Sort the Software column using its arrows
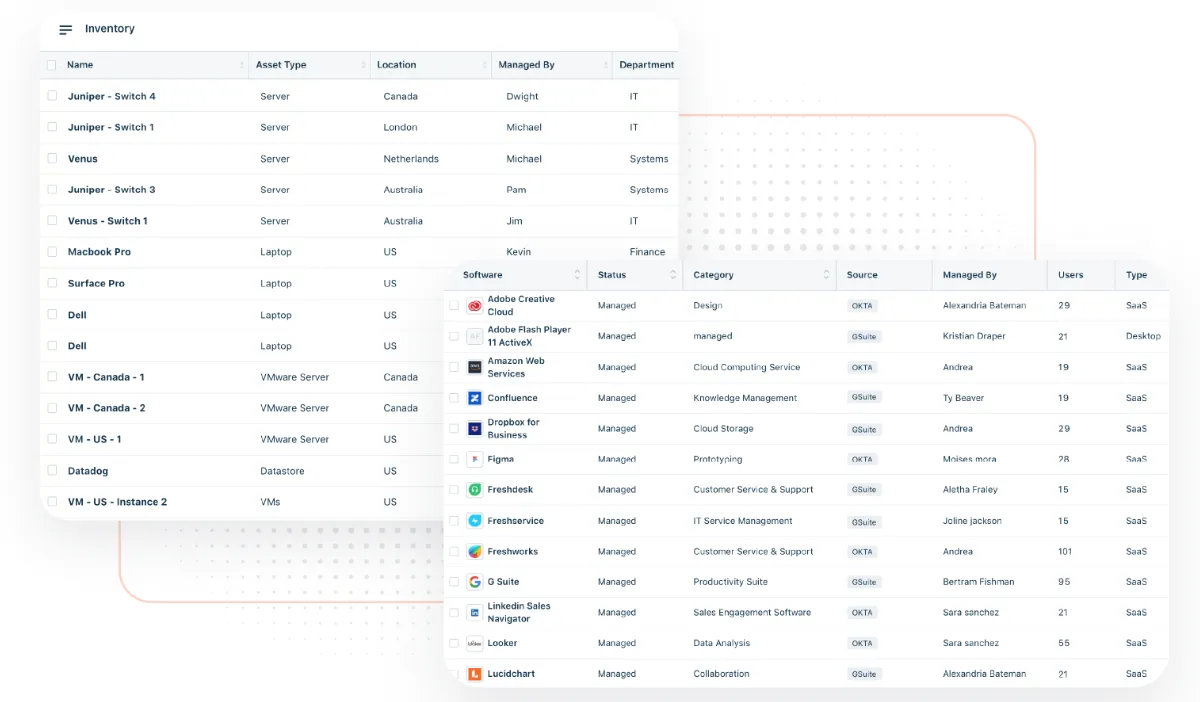 point(577,275)
